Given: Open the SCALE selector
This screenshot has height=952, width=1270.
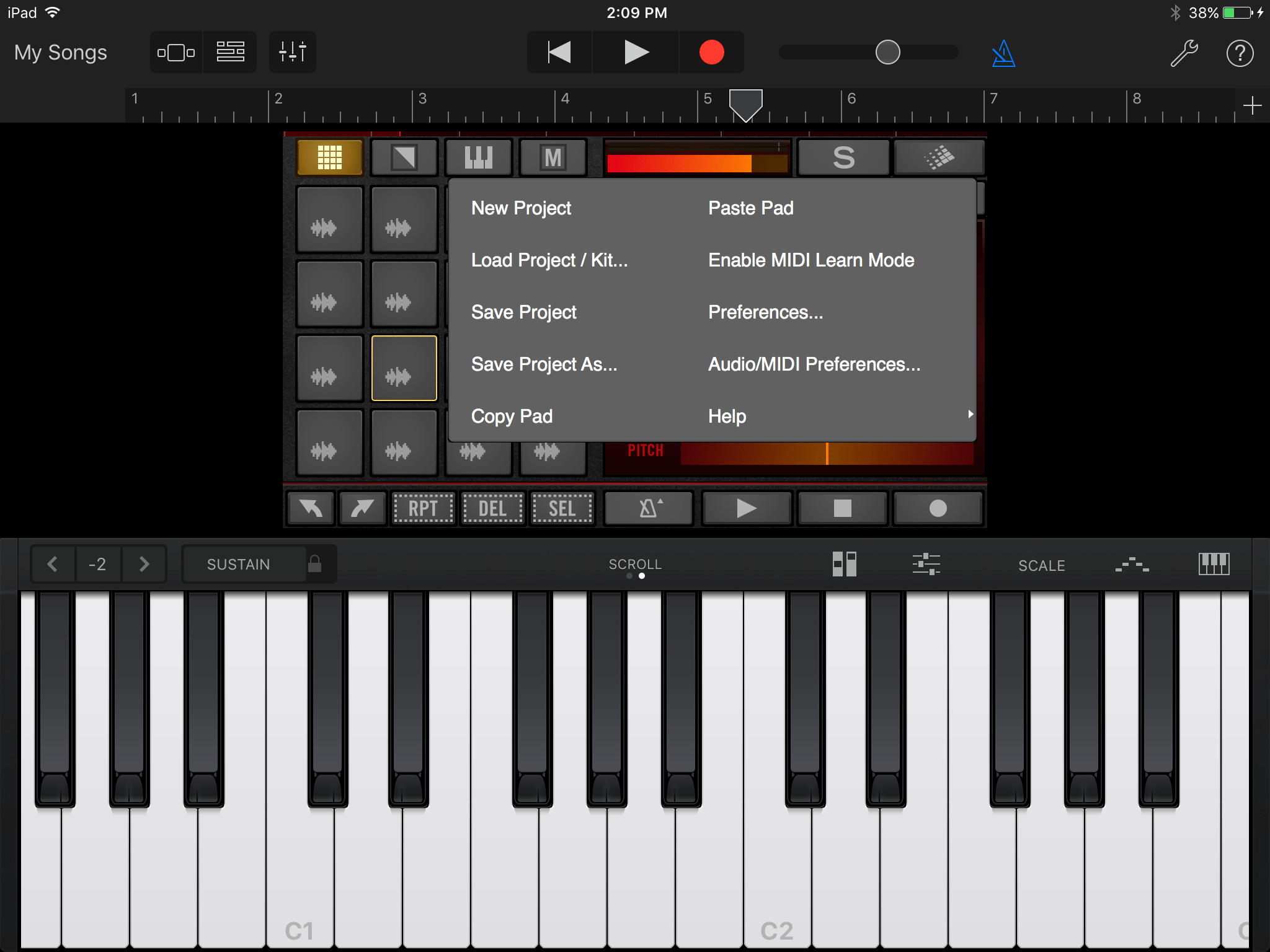Looking at the screenshot, I should tap(1041, 565).
